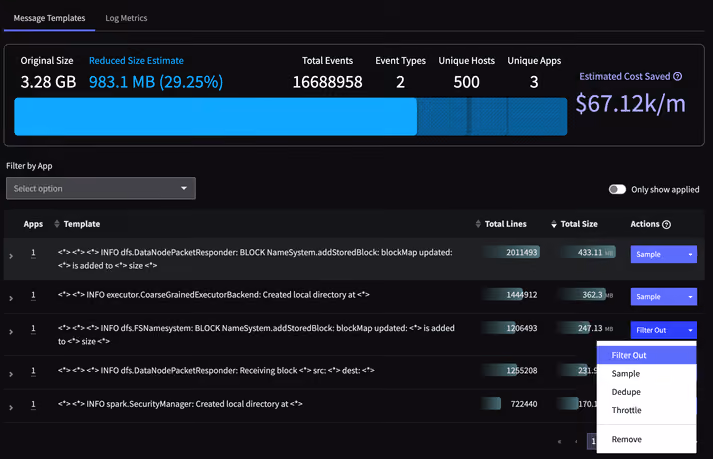Expand the FSNamesystem addStoredBlock row
The image size is (713, 459).
[x=11, y=332]
